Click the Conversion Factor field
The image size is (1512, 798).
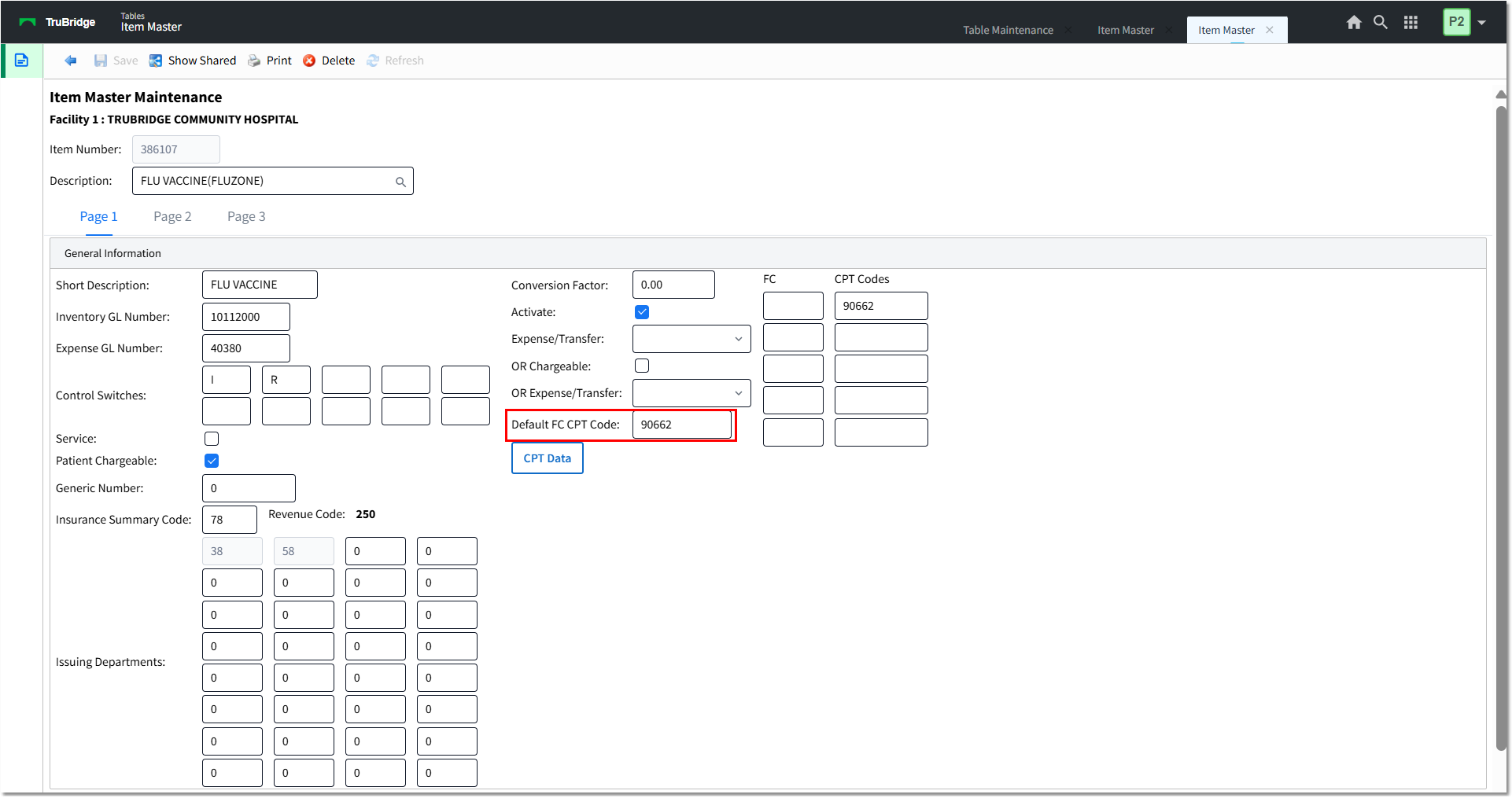(673, 285)
